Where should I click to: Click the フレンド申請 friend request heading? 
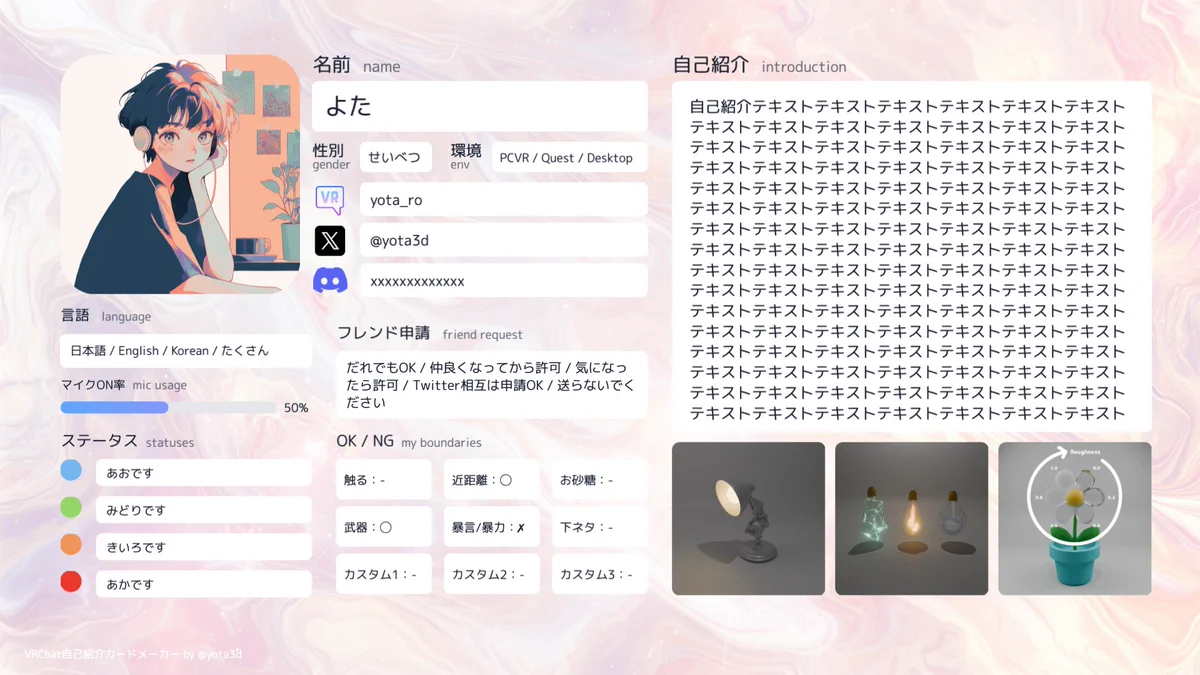coord(430,333)
